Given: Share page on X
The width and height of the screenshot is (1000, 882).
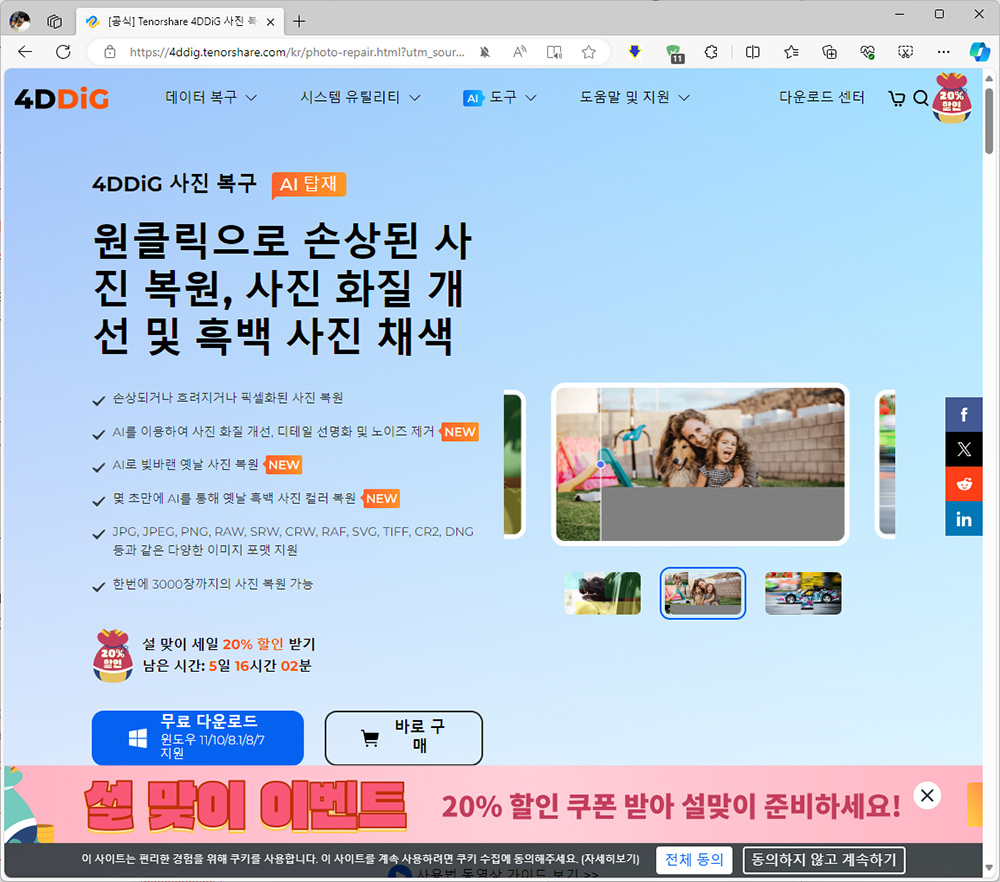Looking at the screenshot, I should [964, 449].
